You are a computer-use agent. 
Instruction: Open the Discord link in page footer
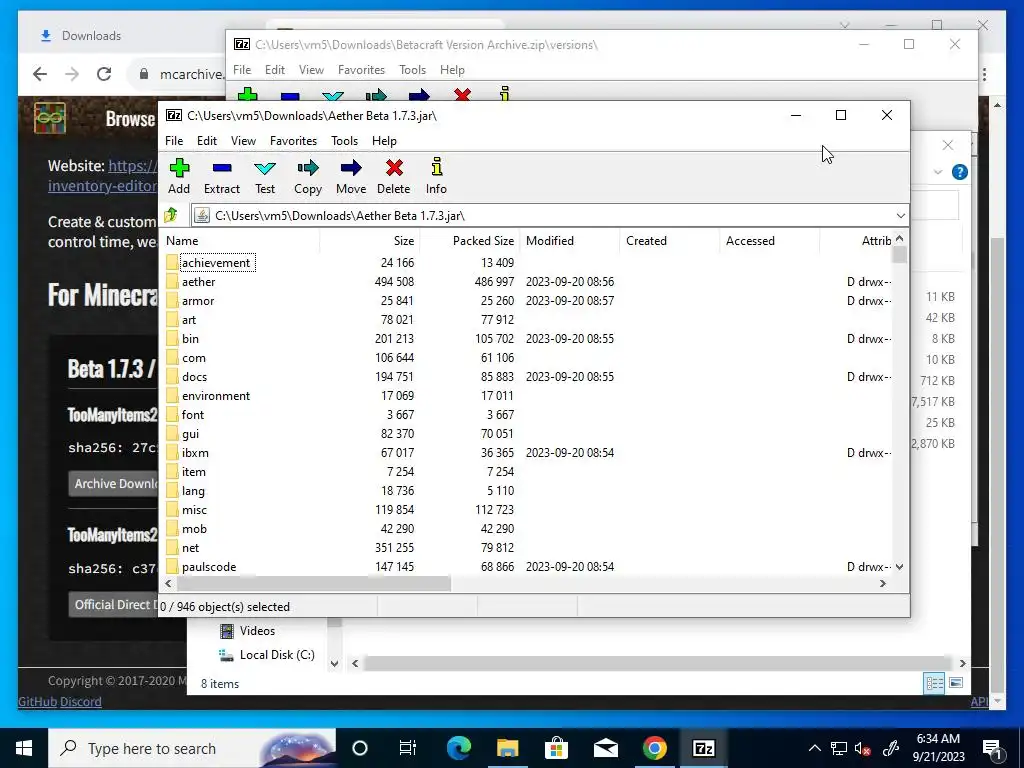(81, 701)
